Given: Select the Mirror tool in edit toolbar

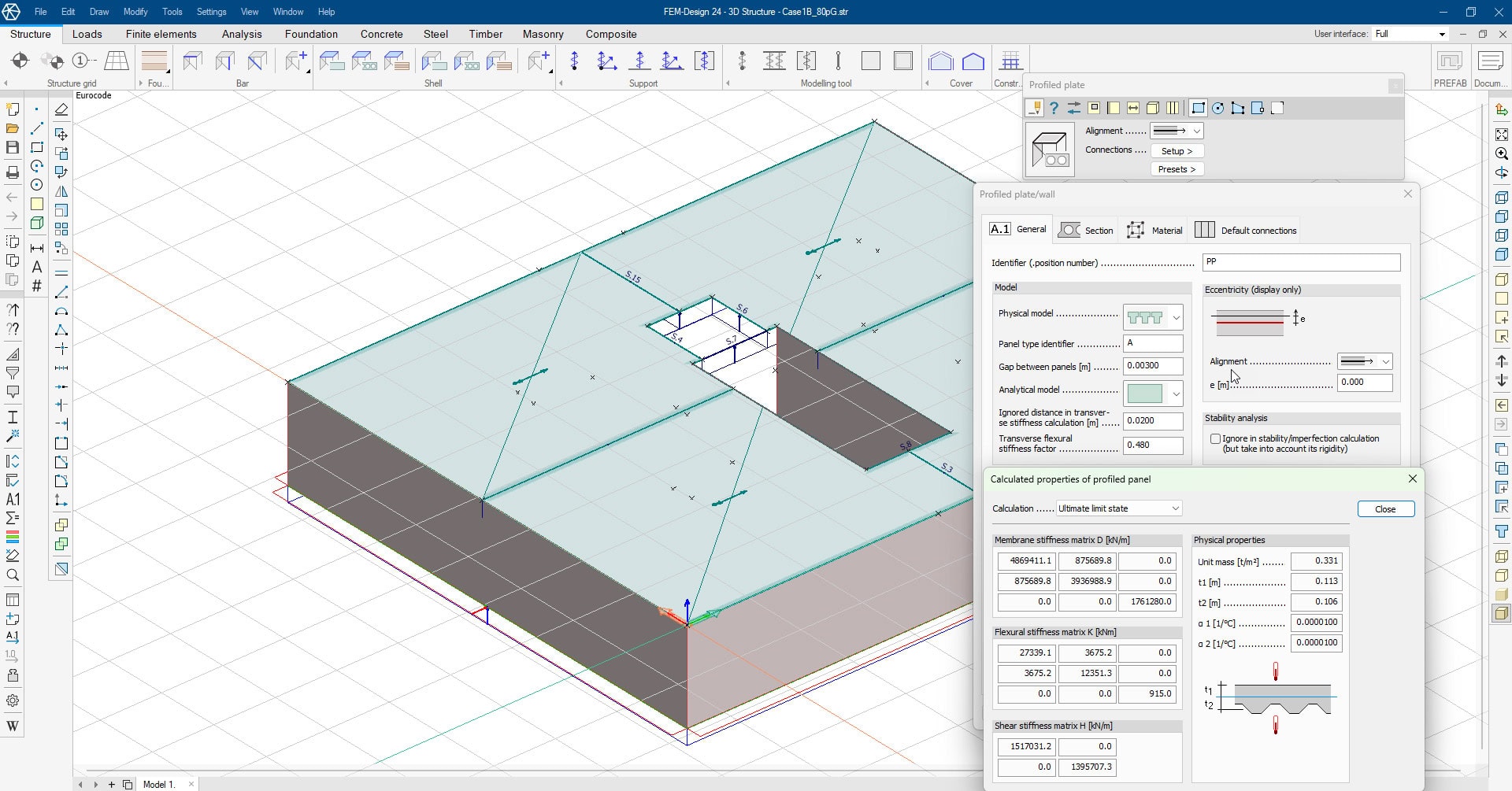Looking at the screenshot, I should pos(61,191).
